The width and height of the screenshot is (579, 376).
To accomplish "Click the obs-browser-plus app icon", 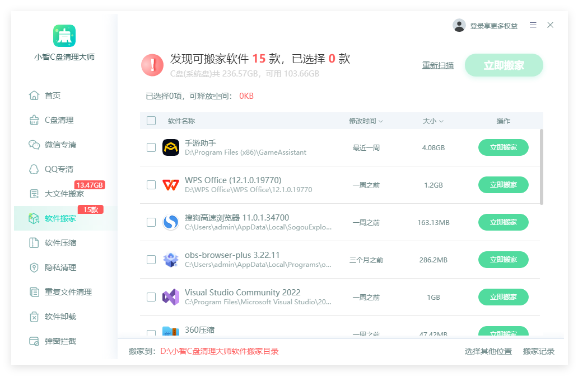I will (171, 260).
